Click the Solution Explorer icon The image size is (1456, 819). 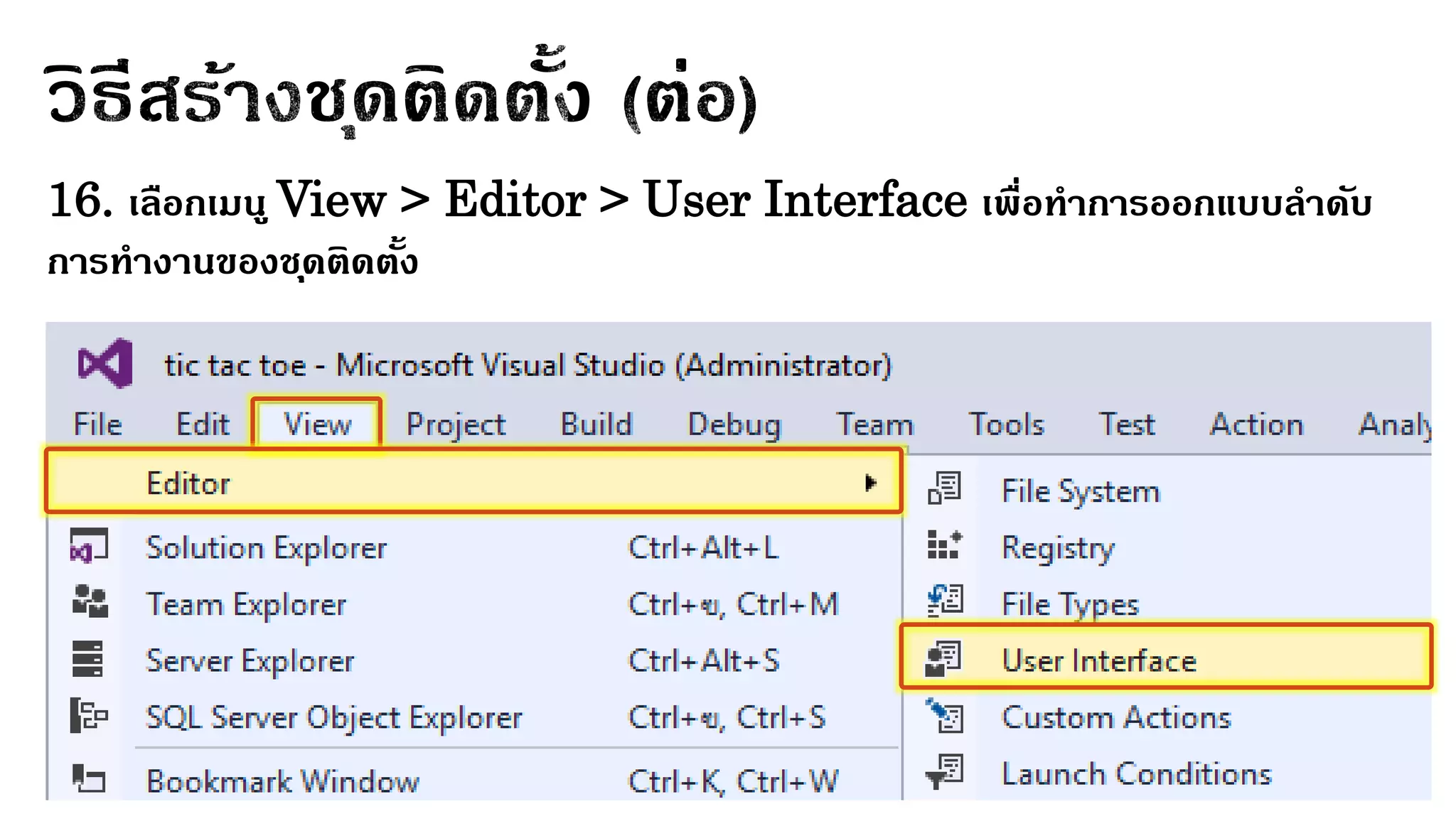(x=89, y=546)
